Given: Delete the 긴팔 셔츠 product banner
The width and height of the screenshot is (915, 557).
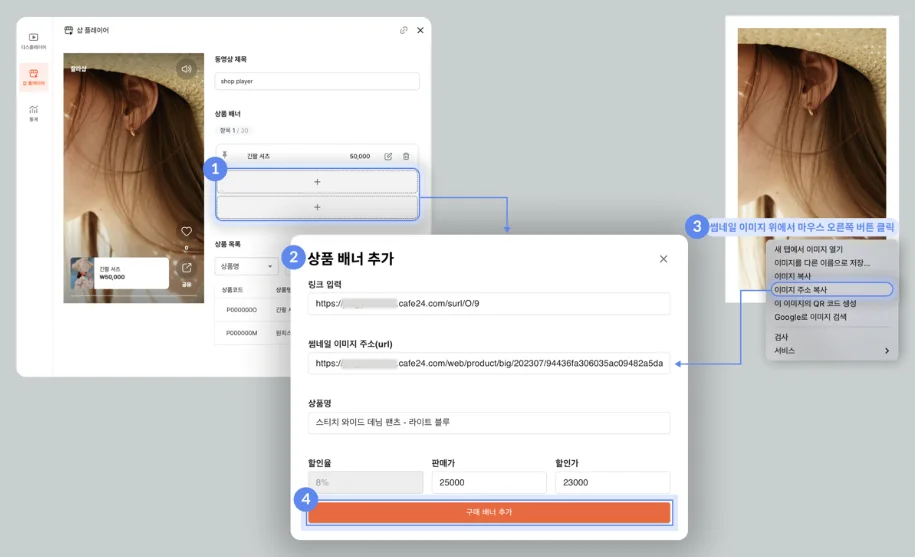Looking at the screenshot, I should click(x=406, y=156).
